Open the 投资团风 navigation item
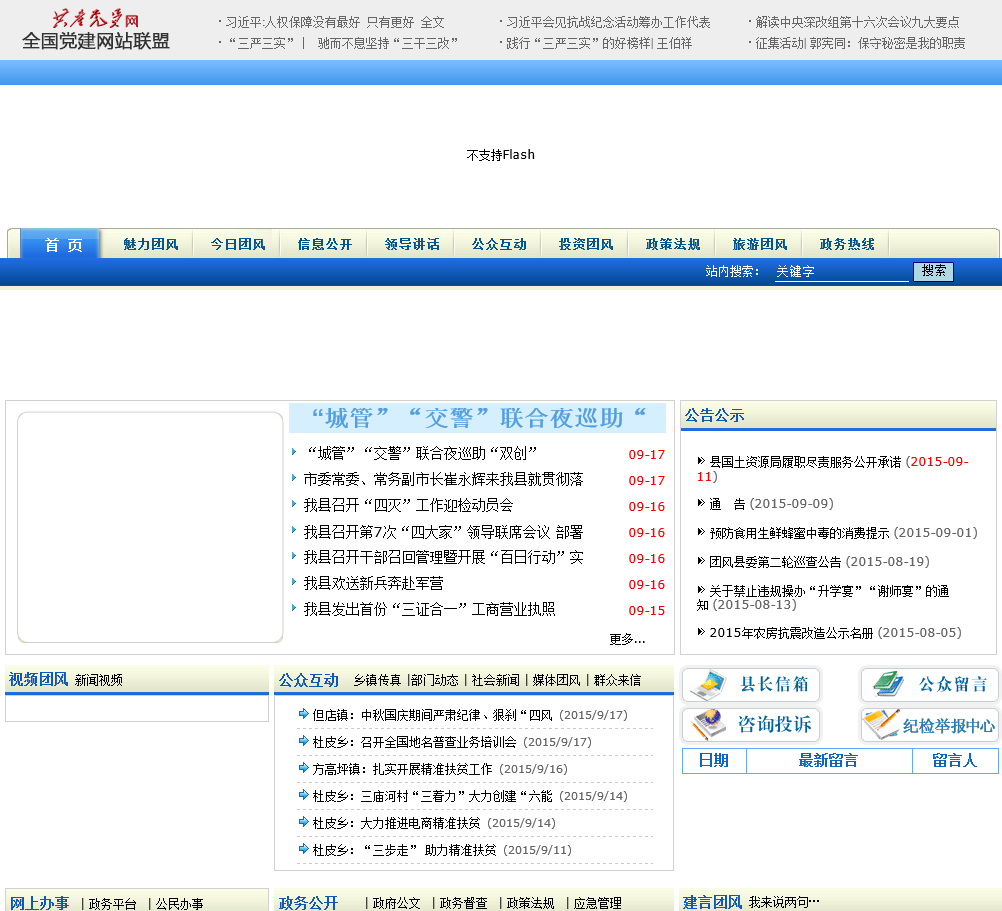Viewport: 1002px width, 911px height. (585, 244)
